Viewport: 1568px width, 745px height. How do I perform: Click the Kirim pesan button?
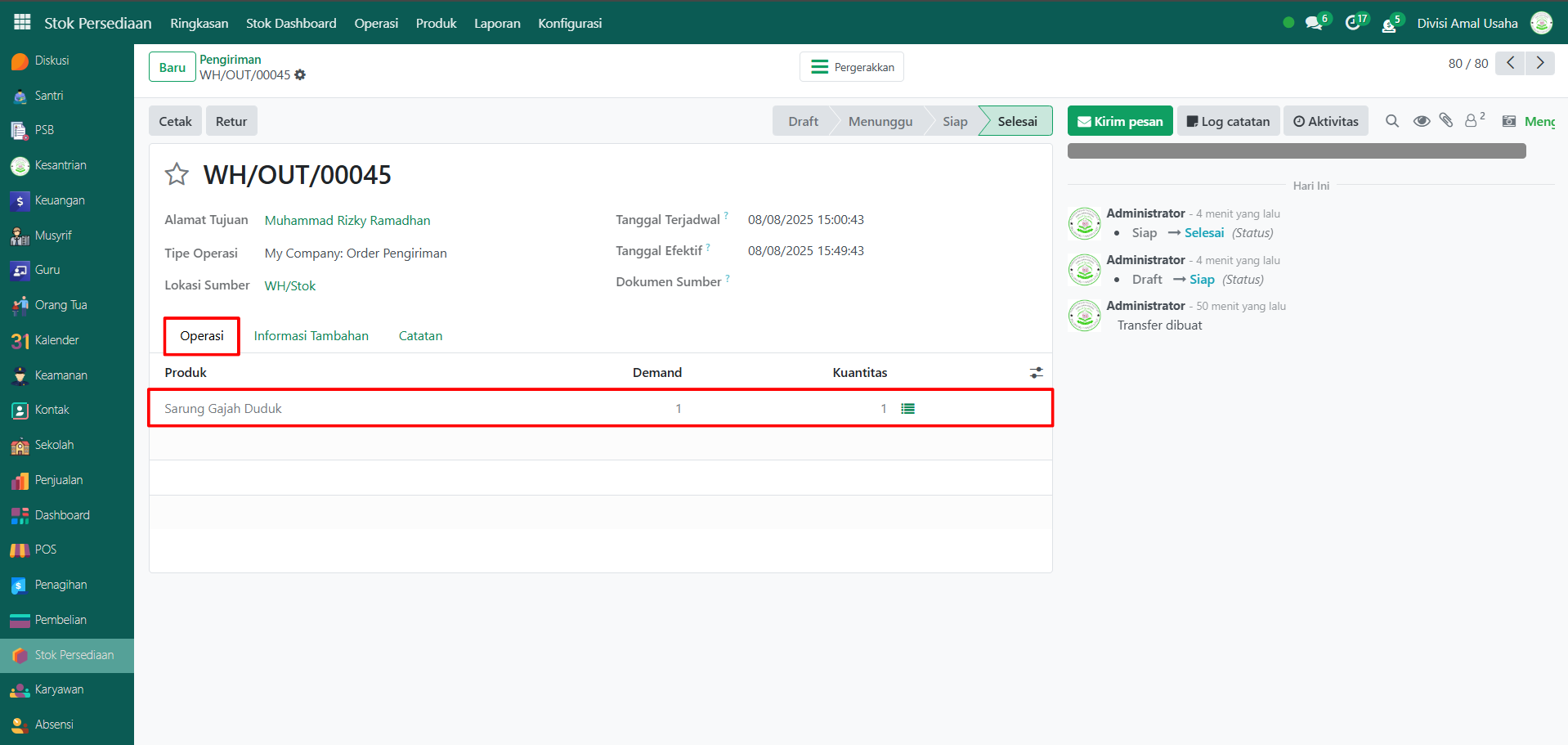click(1119, 121)
